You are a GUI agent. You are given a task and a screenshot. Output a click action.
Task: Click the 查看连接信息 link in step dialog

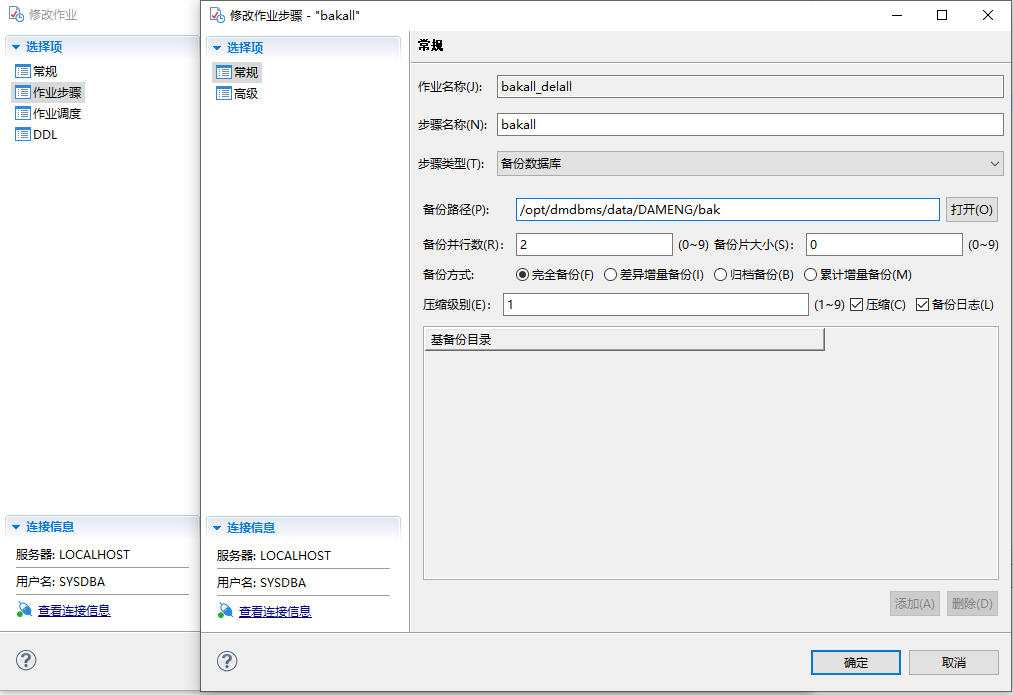[274, 611]
